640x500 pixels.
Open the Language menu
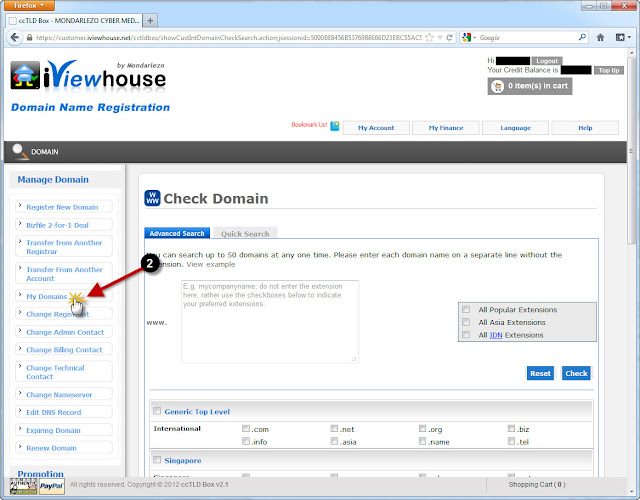(516, 128)
